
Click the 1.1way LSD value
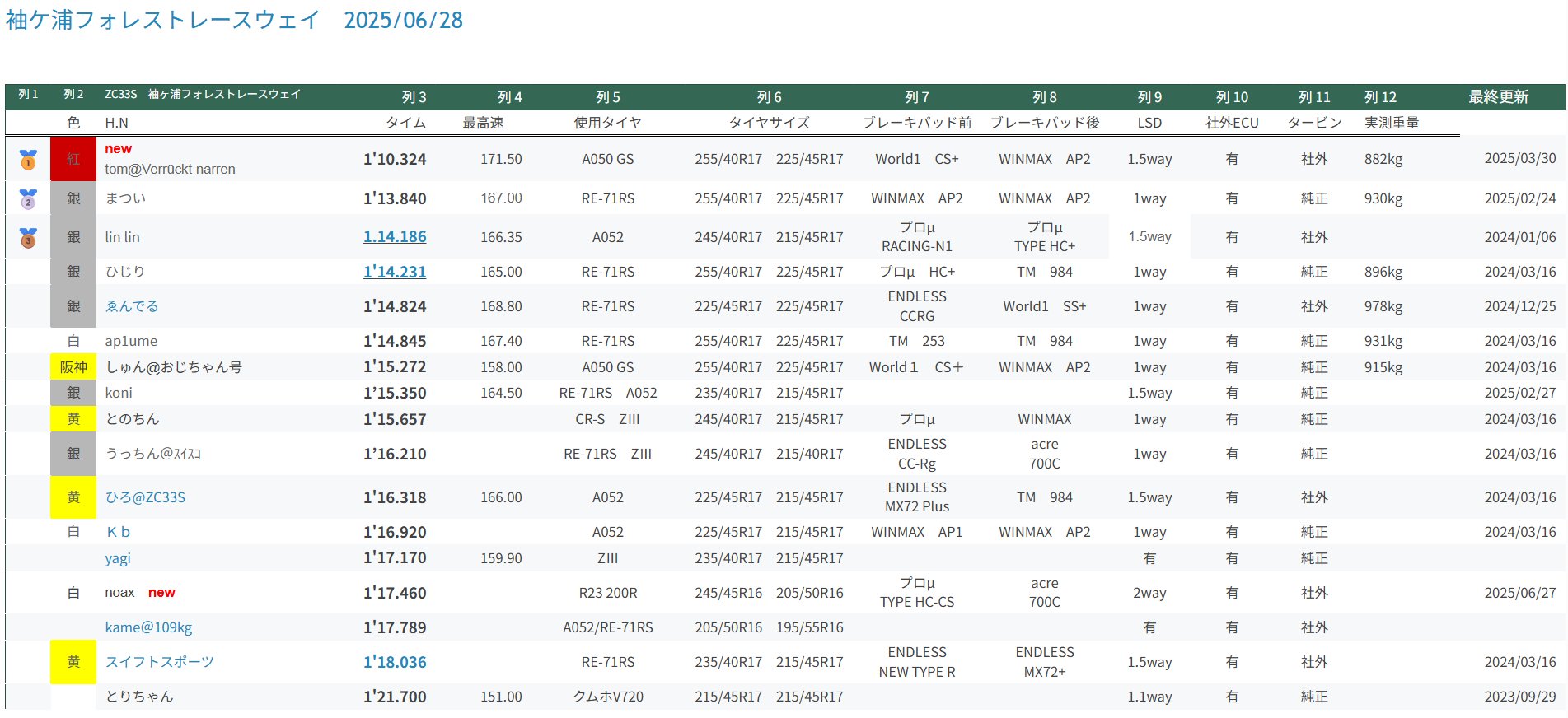pos(1149,697)
